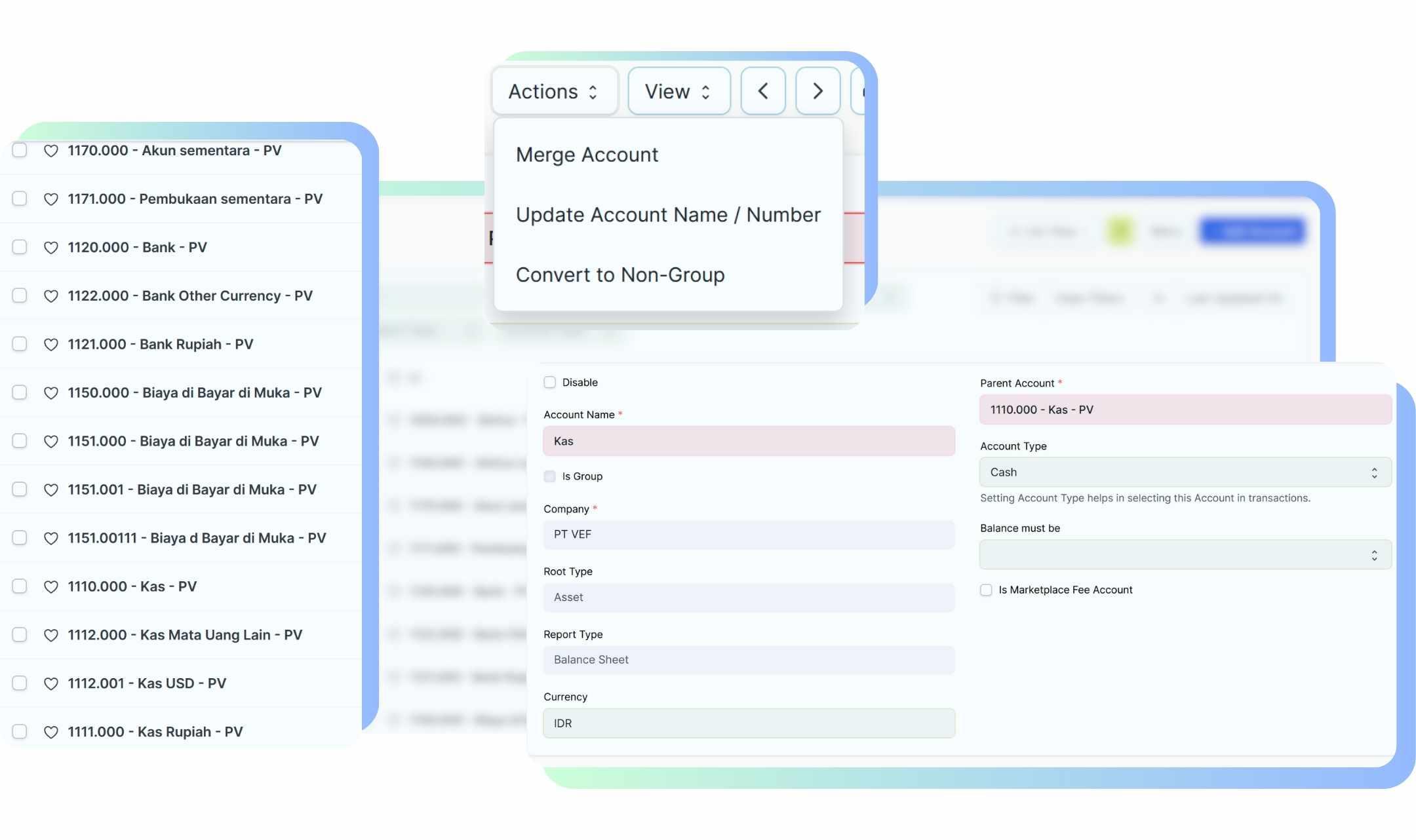Go to next record arrow button
Image resolution: width=1416 pixels, height=840 pixels.
(x=817, y=91)
